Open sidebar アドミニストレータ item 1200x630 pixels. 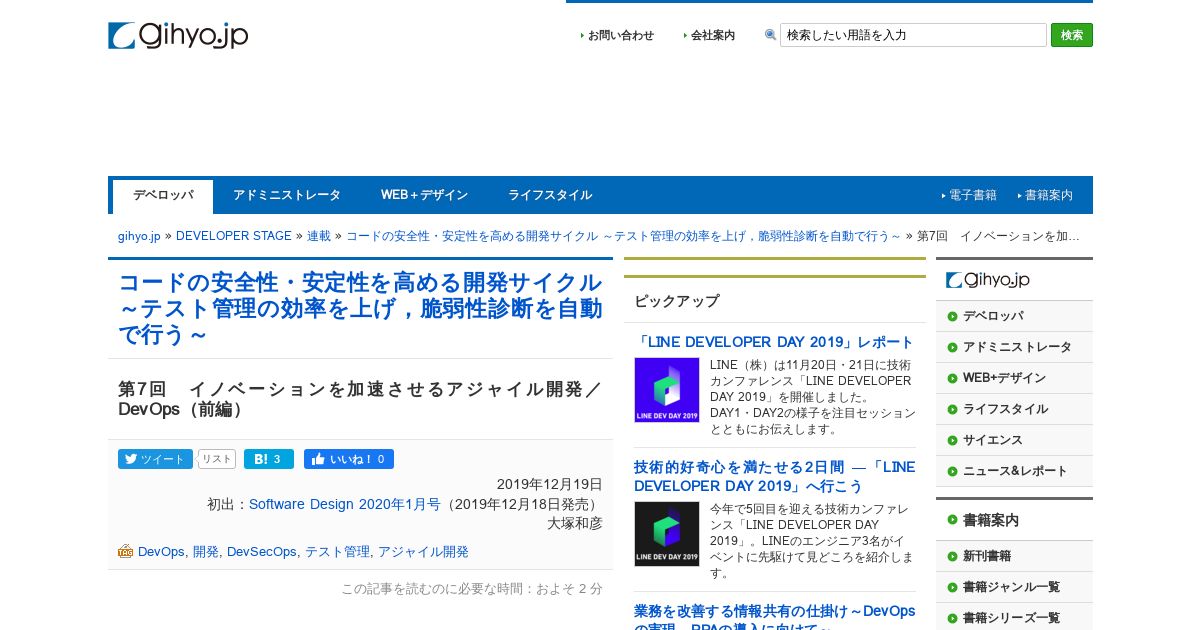1014,347
